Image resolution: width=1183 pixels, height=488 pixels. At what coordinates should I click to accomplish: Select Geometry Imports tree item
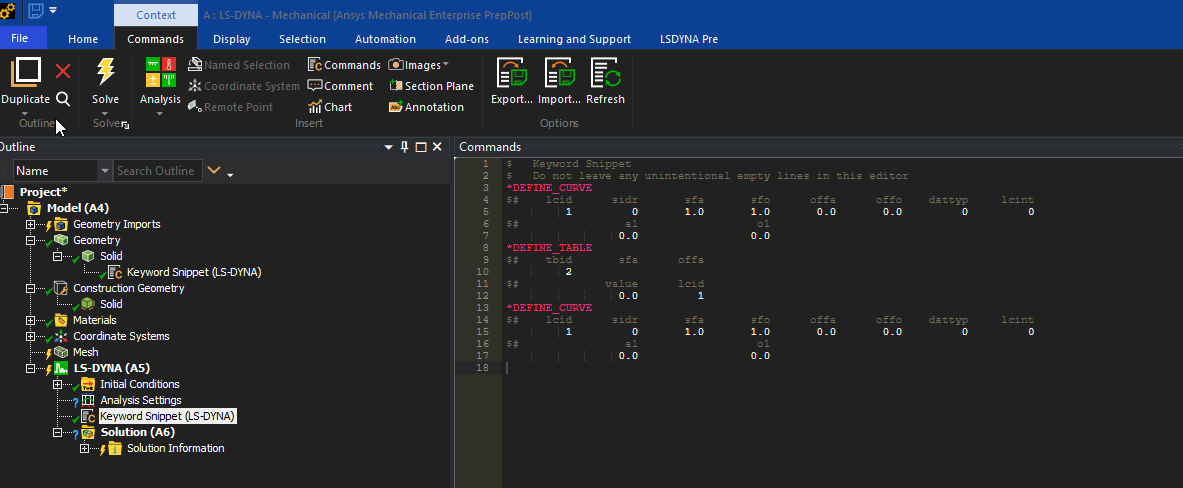point(116,224)
